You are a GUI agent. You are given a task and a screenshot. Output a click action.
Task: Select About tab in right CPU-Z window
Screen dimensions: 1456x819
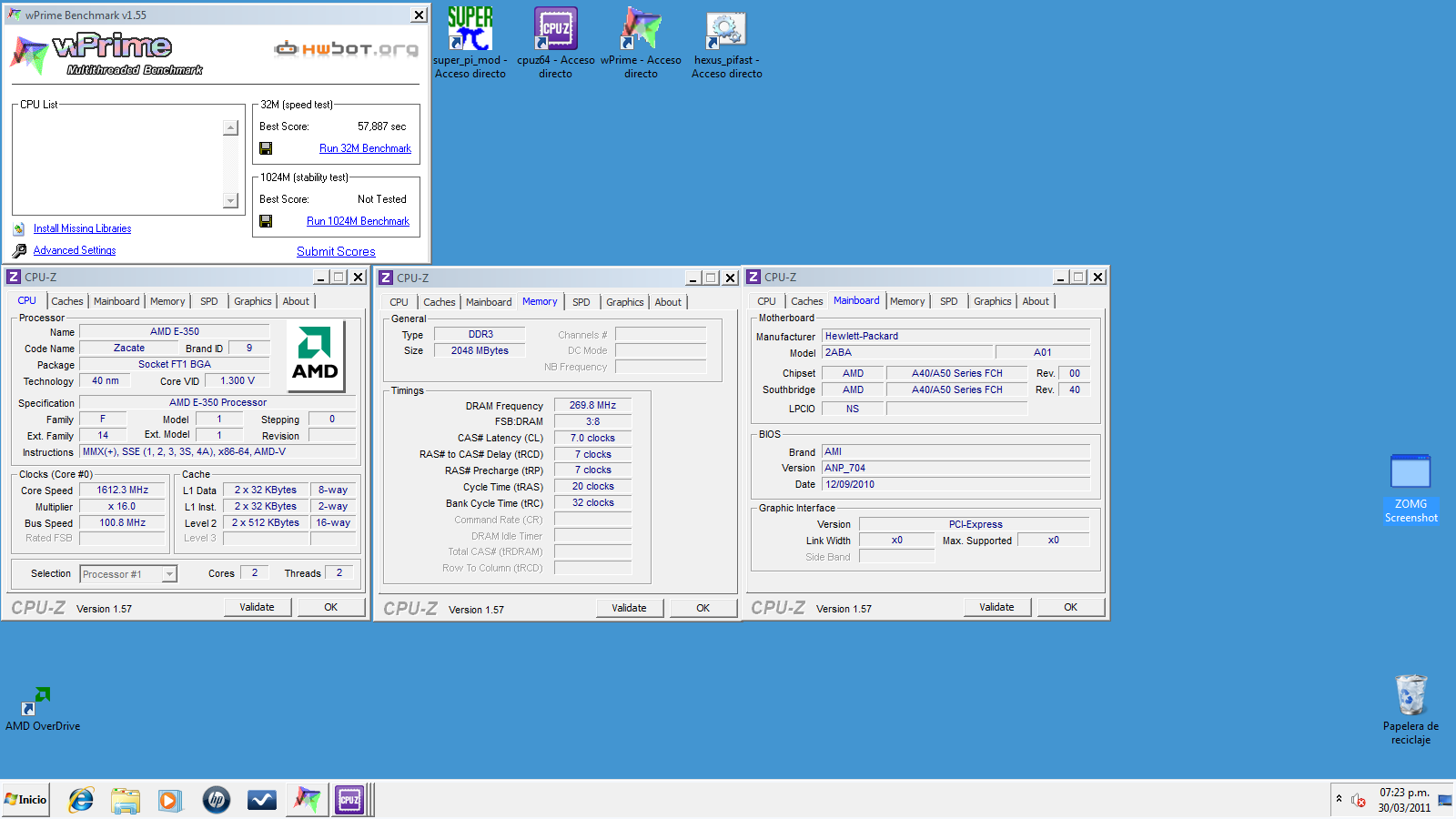pyautogui.click(x=1036, y=301)
